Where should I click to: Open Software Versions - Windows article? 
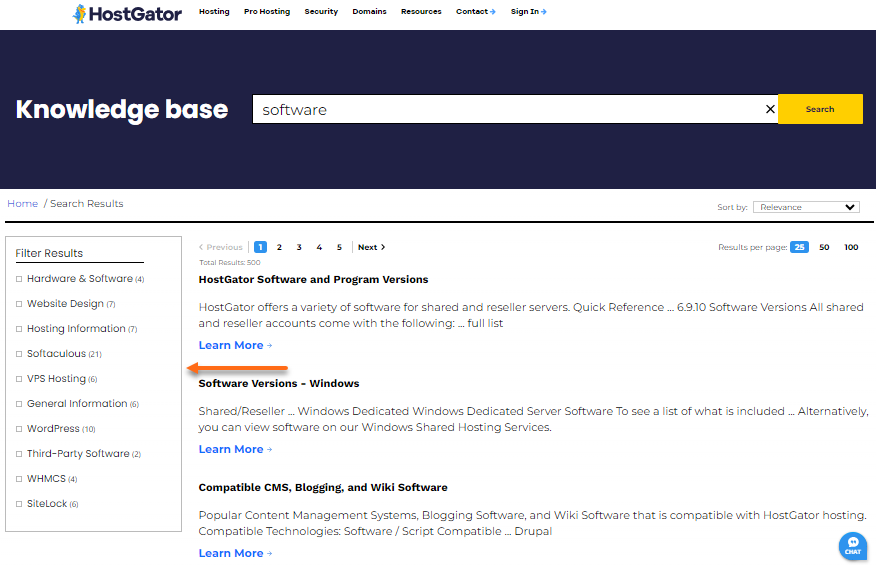click(x=279, y=383)
